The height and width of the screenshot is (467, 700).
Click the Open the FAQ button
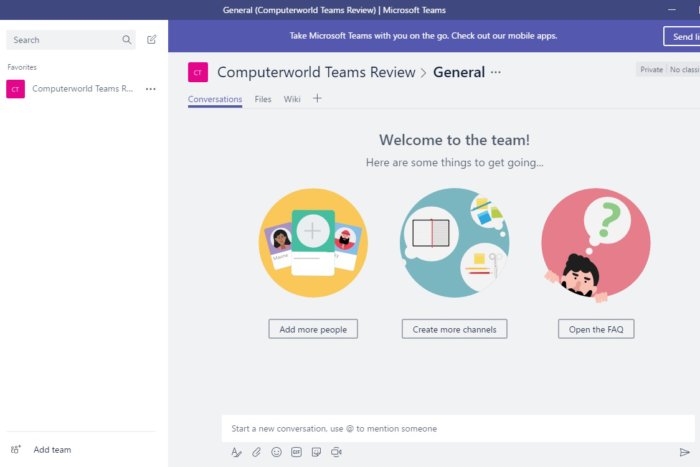pyautogui.click(x=596, y=329)
